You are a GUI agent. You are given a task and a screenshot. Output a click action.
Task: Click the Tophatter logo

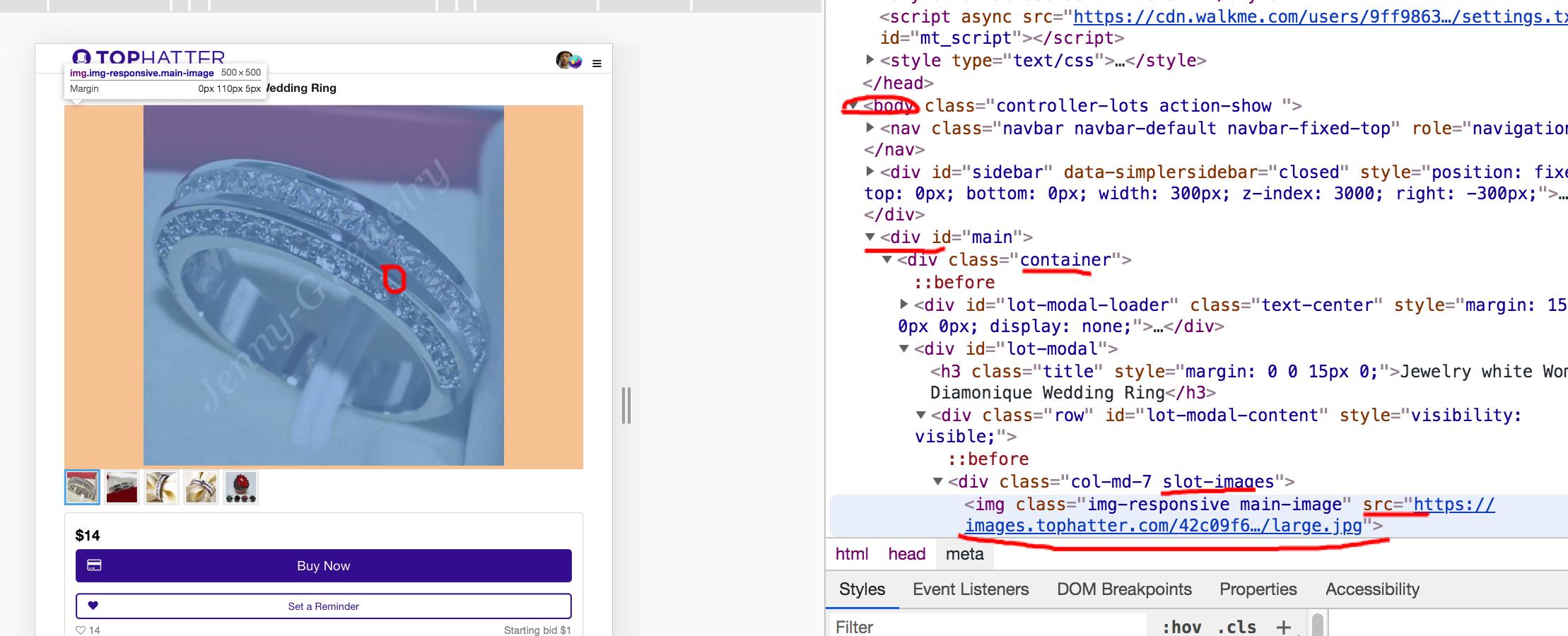(x=148, y=57)
